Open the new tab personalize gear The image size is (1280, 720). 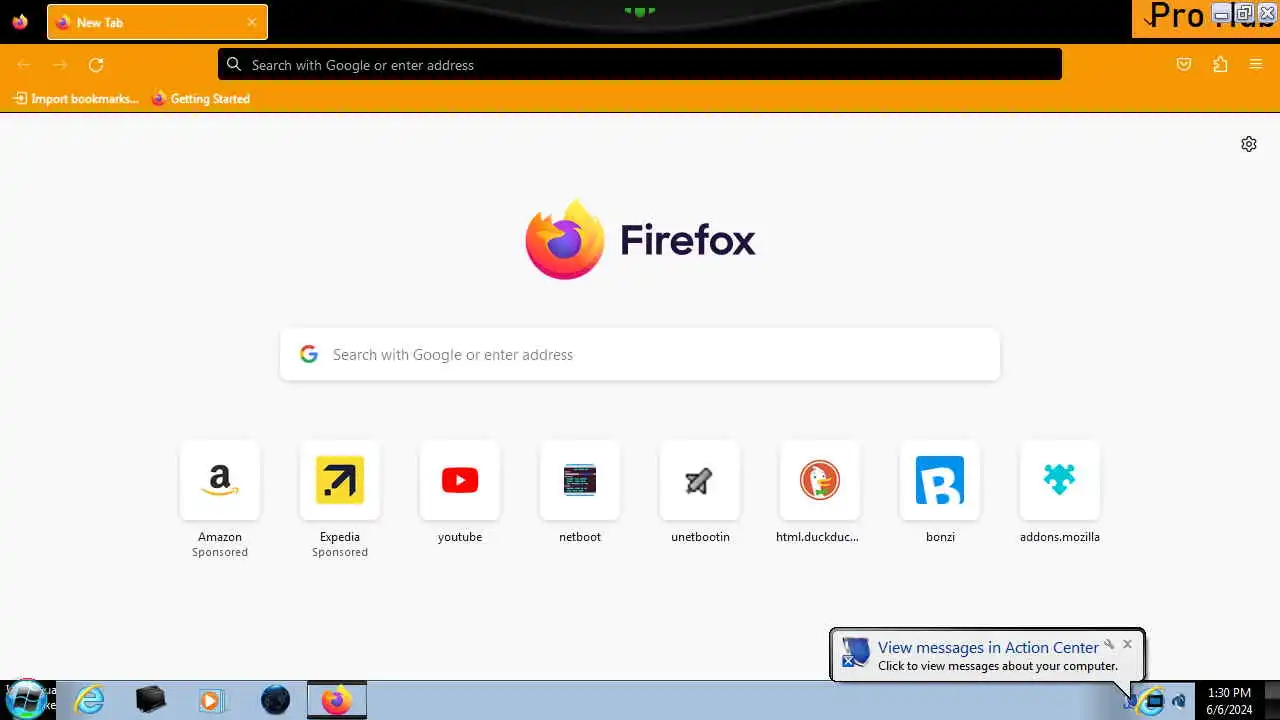(1249, 144)
